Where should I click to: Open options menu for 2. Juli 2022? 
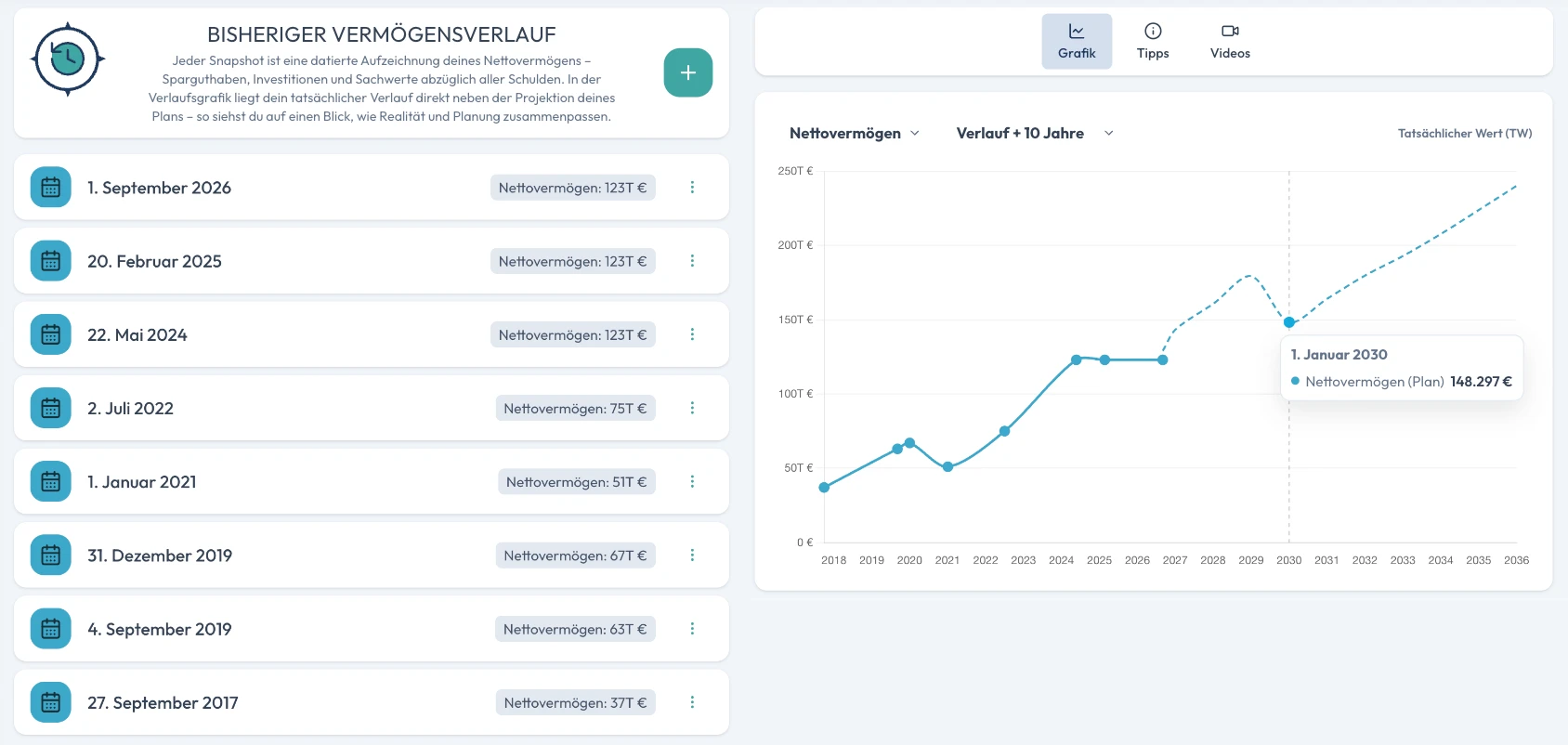pyautogui.click(x=692, y=408)
